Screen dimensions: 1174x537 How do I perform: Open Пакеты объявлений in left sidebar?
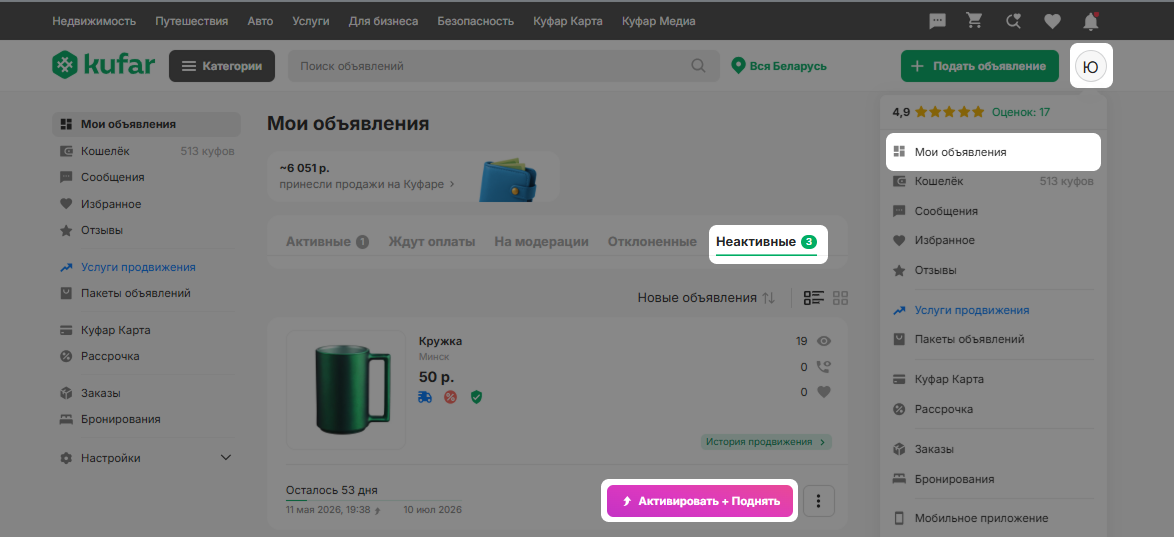click(147, 293)
